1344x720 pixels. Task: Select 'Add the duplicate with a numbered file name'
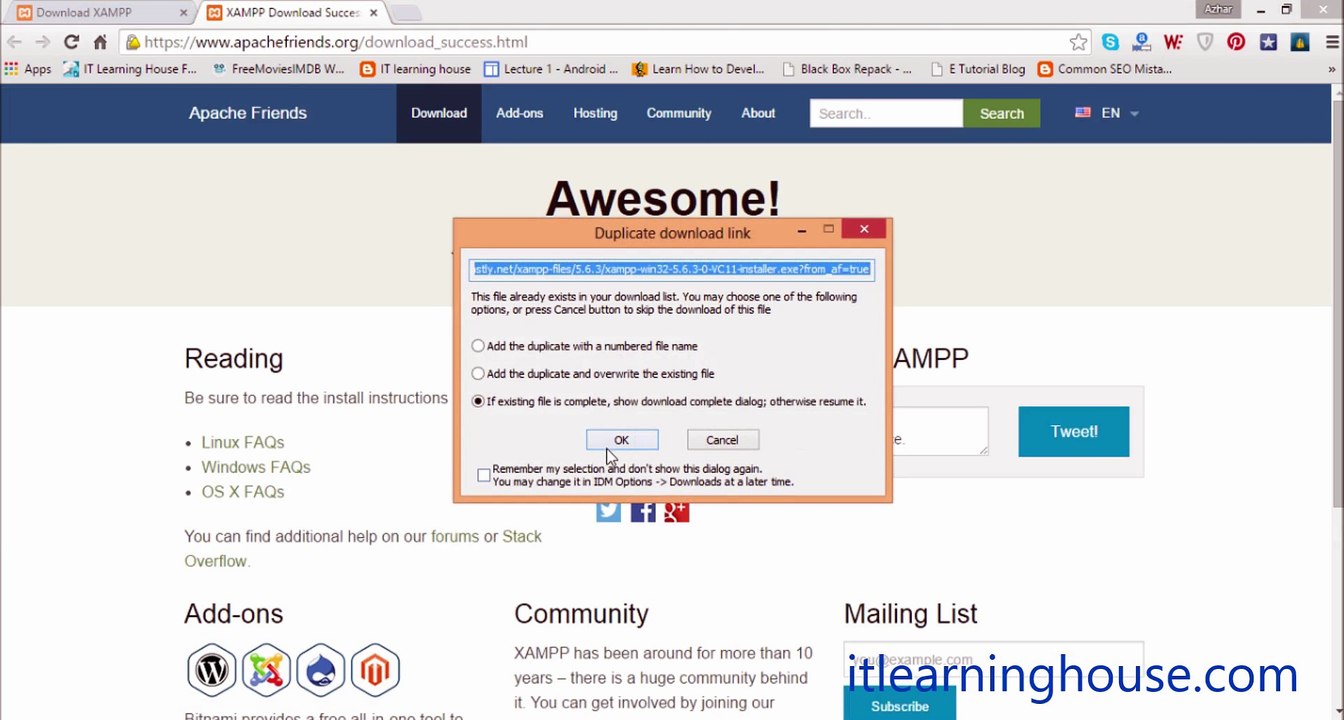478,346
